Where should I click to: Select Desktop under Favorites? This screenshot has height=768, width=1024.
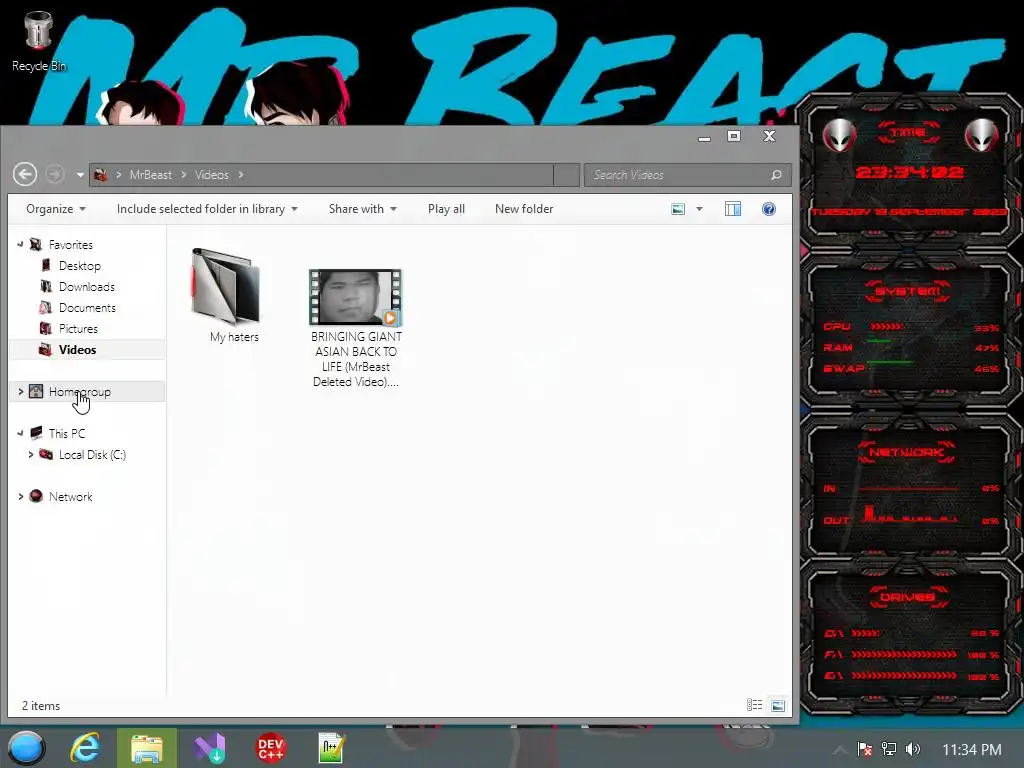[80, 266]
